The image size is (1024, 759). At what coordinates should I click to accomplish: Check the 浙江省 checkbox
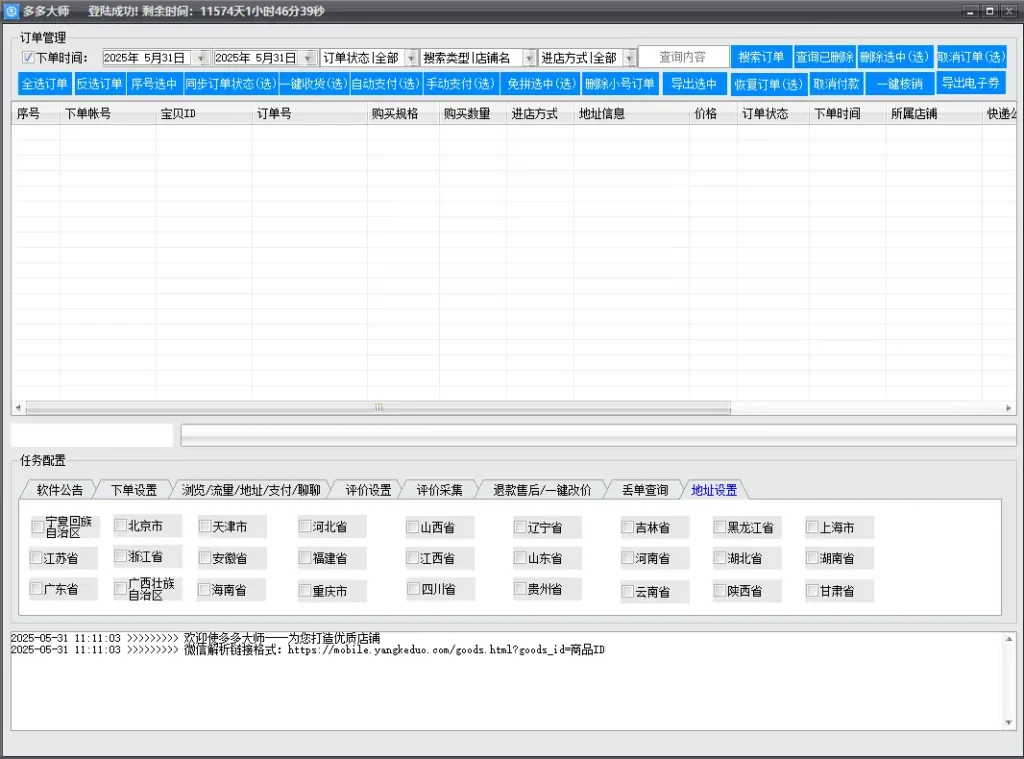click(x=120, y=556)
